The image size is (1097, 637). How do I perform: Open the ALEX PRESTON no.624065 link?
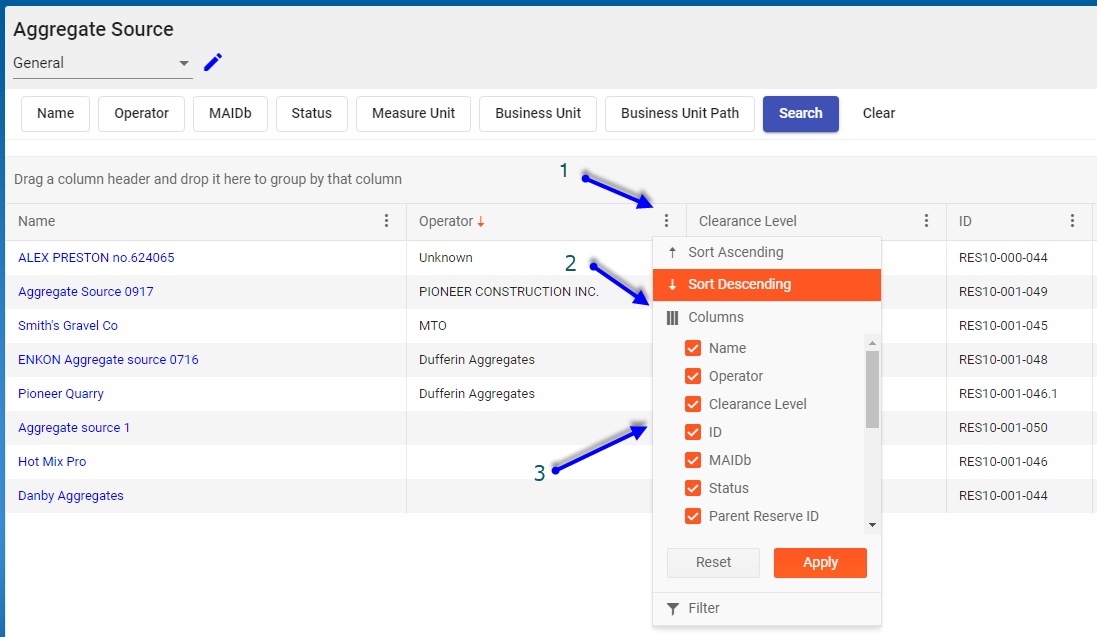(x=96, y=257)
